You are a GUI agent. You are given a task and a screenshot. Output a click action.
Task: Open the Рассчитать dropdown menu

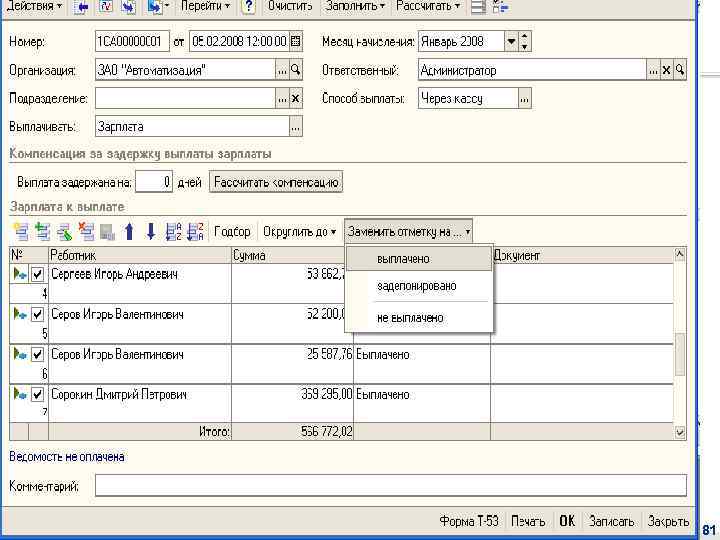[x=428, y=6]
